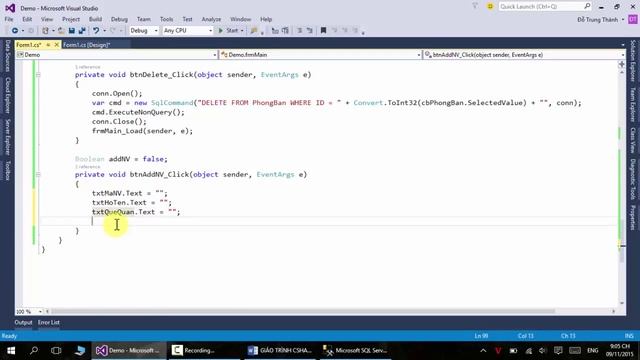Screen dimensions: 640x360
Task: Show the Error List panel tab
Action: point(49,322)
